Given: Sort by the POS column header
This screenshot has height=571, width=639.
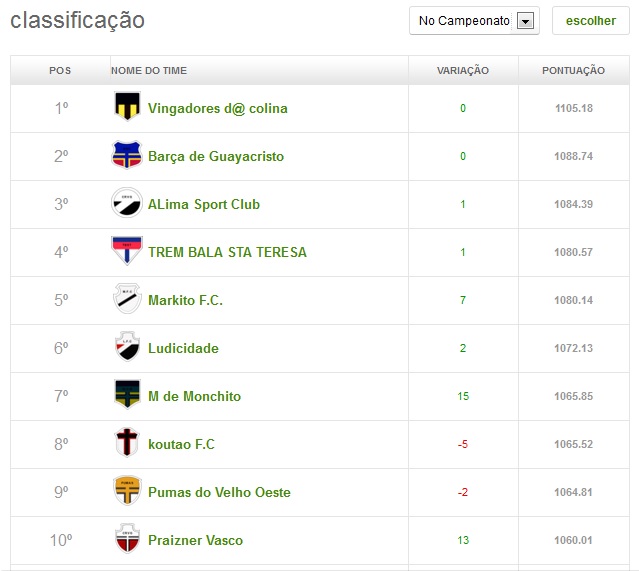Looking at the screenshot, I should coord(60,70).
